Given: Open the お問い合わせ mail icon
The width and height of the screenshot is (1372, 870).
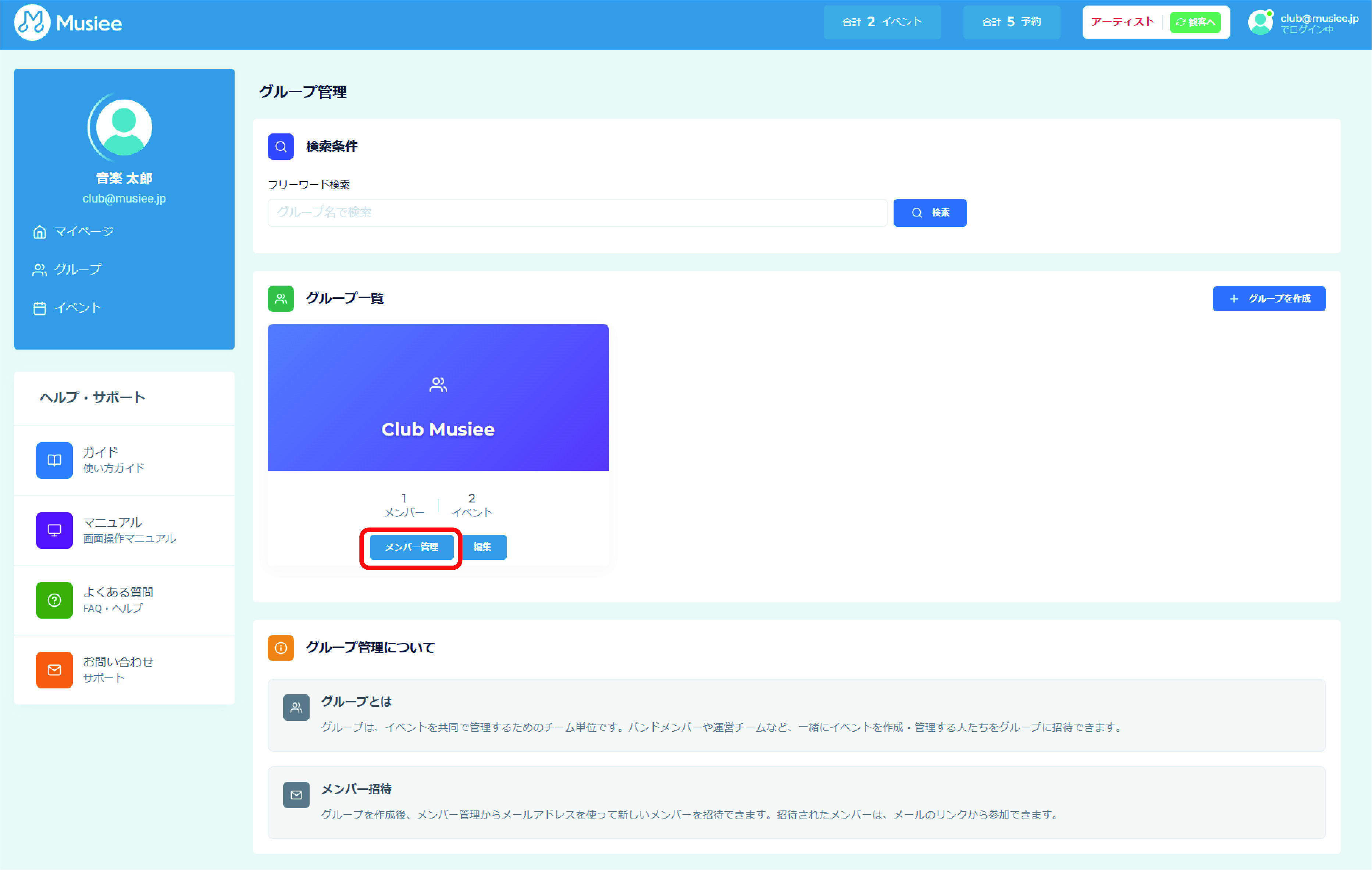Looking at the screenshot, I should coord(54,670).
